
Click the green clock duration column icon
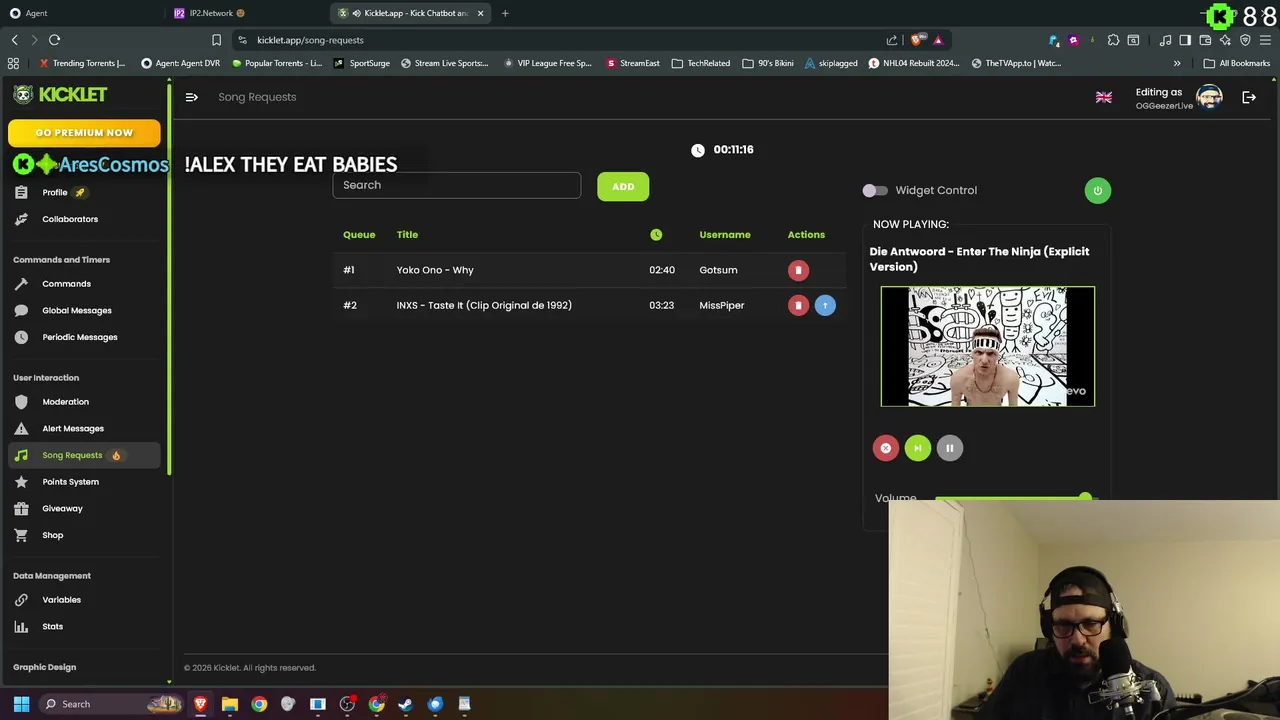(x=656, y=235)
